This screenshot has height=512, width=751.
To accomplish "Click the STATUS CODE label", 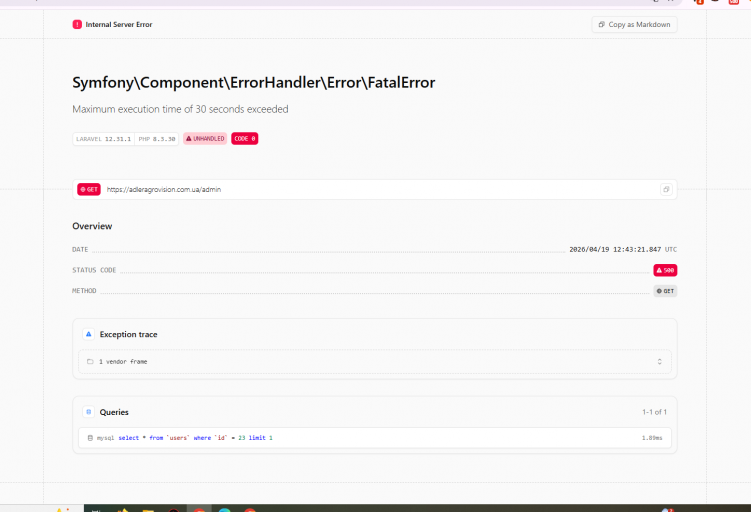I will 94,270.
